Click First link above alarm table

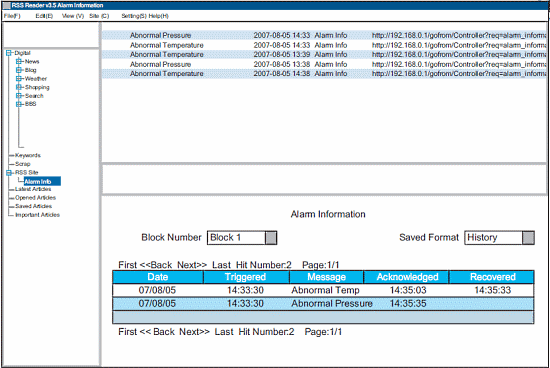[127, 265]
